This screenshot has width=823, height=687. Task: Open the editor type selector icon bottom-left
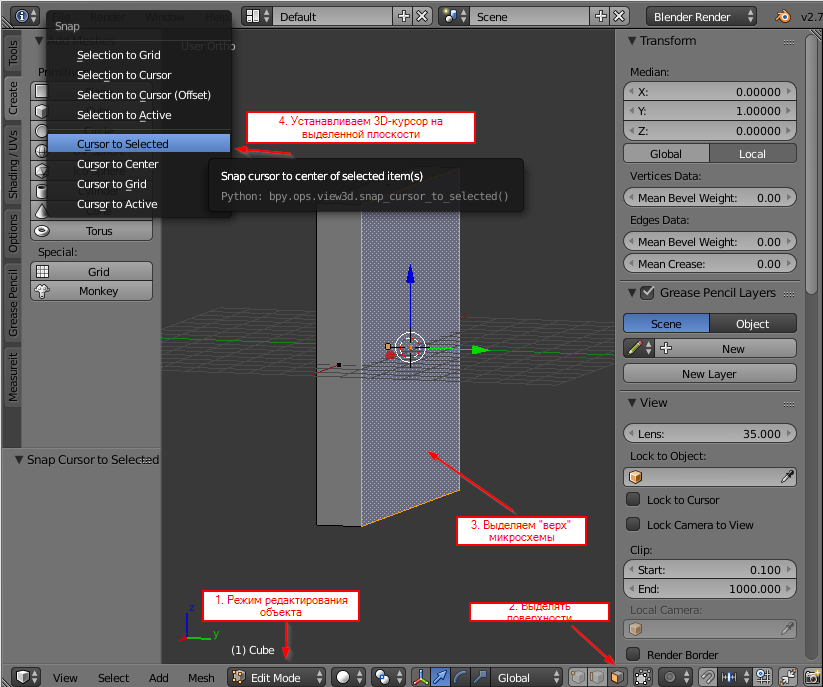[24, 677]
